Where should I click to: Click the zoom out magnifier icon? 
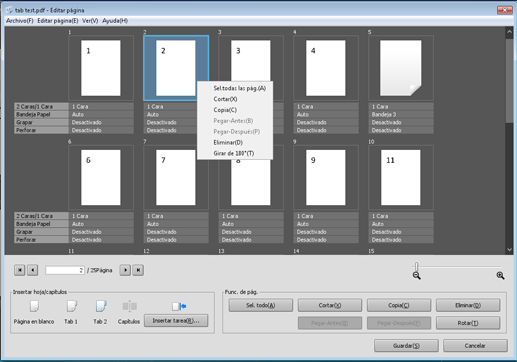[x=417, y=275]
